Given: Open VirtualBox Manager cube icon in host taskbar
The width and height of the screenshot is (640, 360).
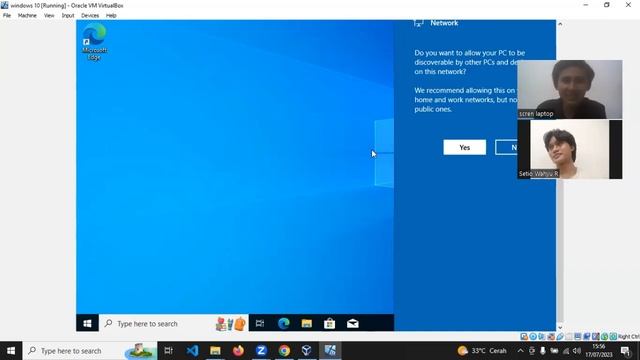Looking at the screenshot, I should 307,351.
